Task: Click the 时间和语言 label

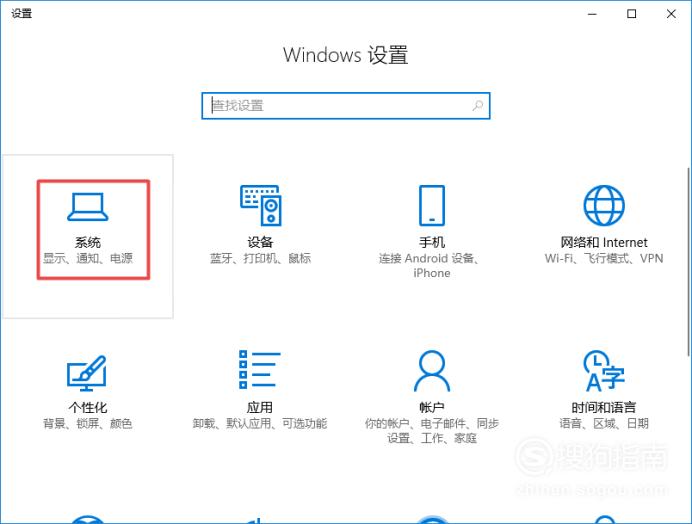Action: pos(604,407)
